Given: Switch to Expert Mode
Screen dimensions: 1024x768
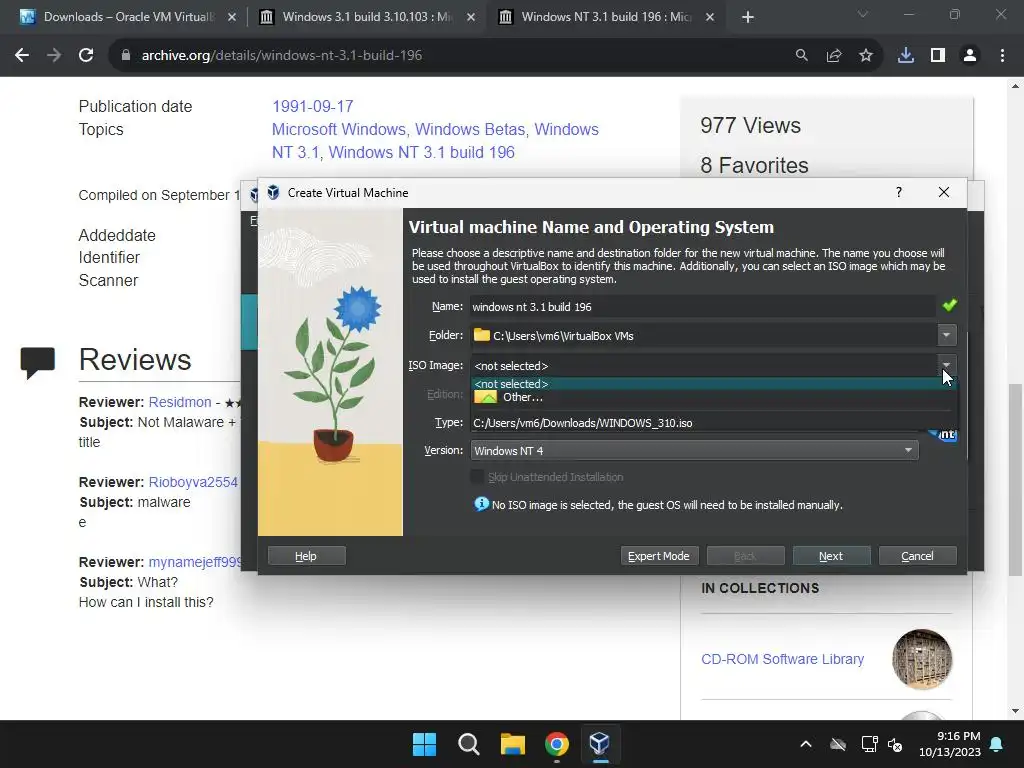Looking at the screenshot, I should click(659, 556).
